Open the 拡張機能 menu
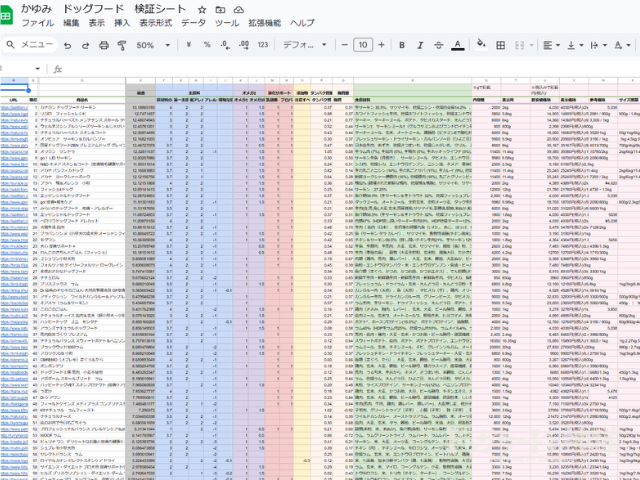640x480 pixels. 264,23
